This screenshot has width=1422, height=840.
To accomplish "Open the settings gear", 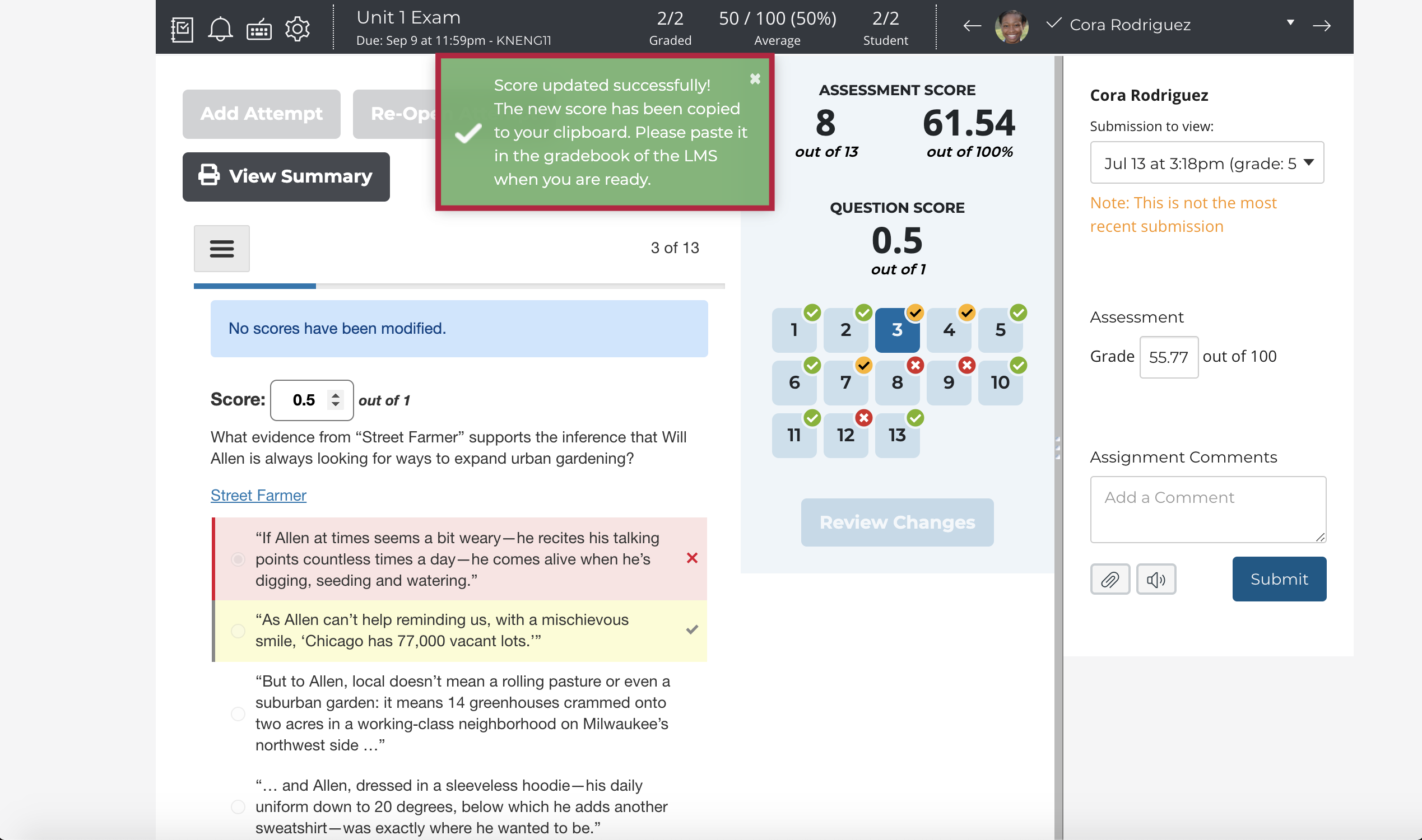I will click(x=298, y=29).
